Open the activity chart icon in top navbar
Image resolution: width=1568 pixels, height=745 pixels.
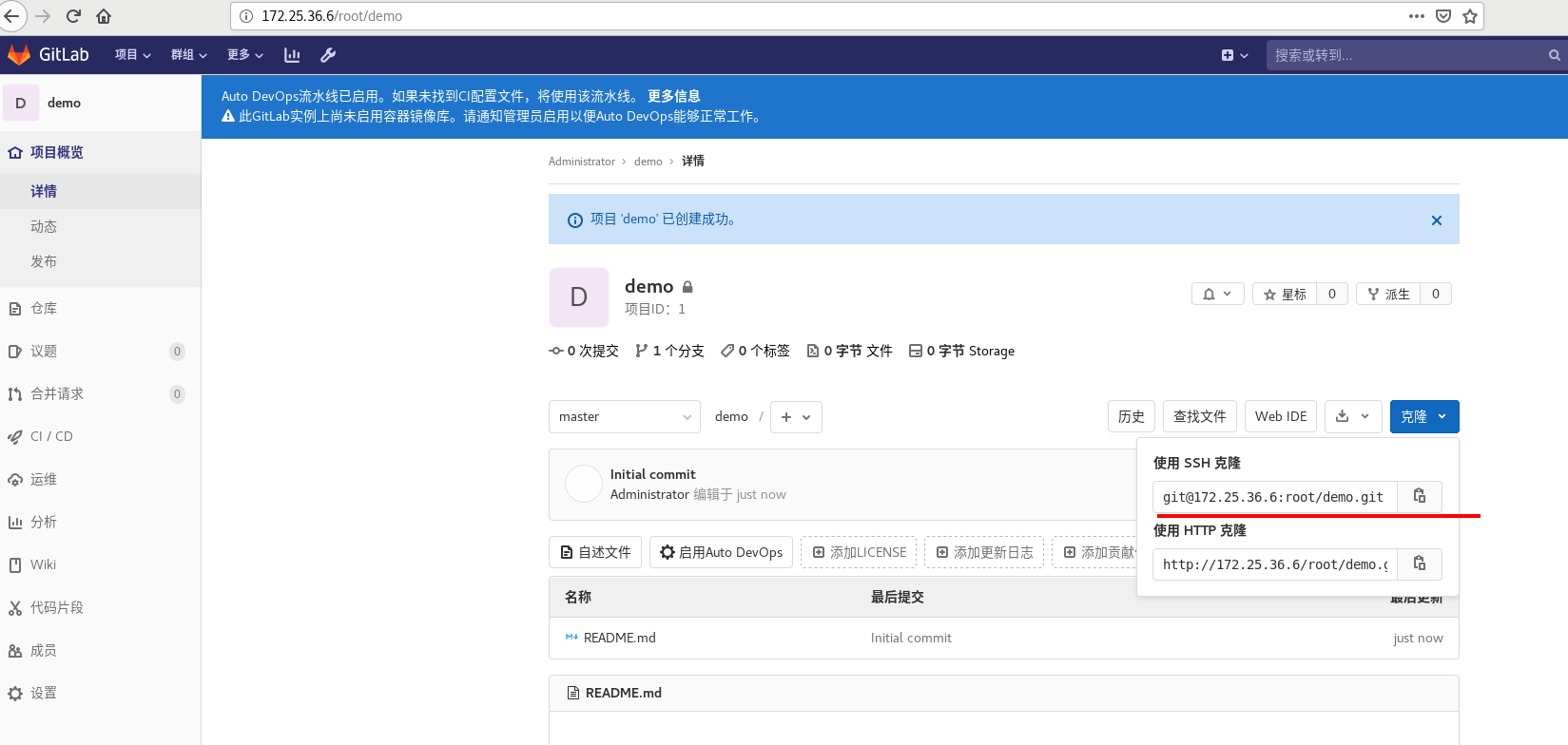292,55
